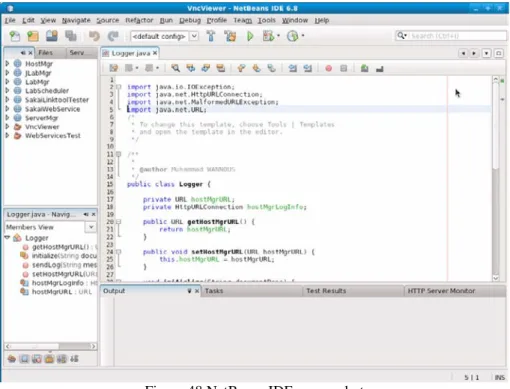Click the maximize editor window button
Image resolution: width=510 pixels, height=389 pixels.
click(499, 53)
